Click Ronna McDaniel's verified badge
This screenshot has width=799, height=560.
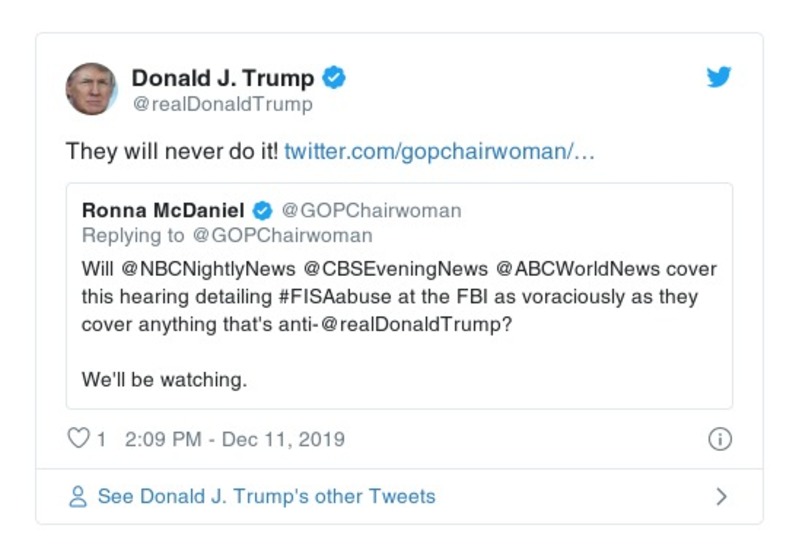[262, 210]
